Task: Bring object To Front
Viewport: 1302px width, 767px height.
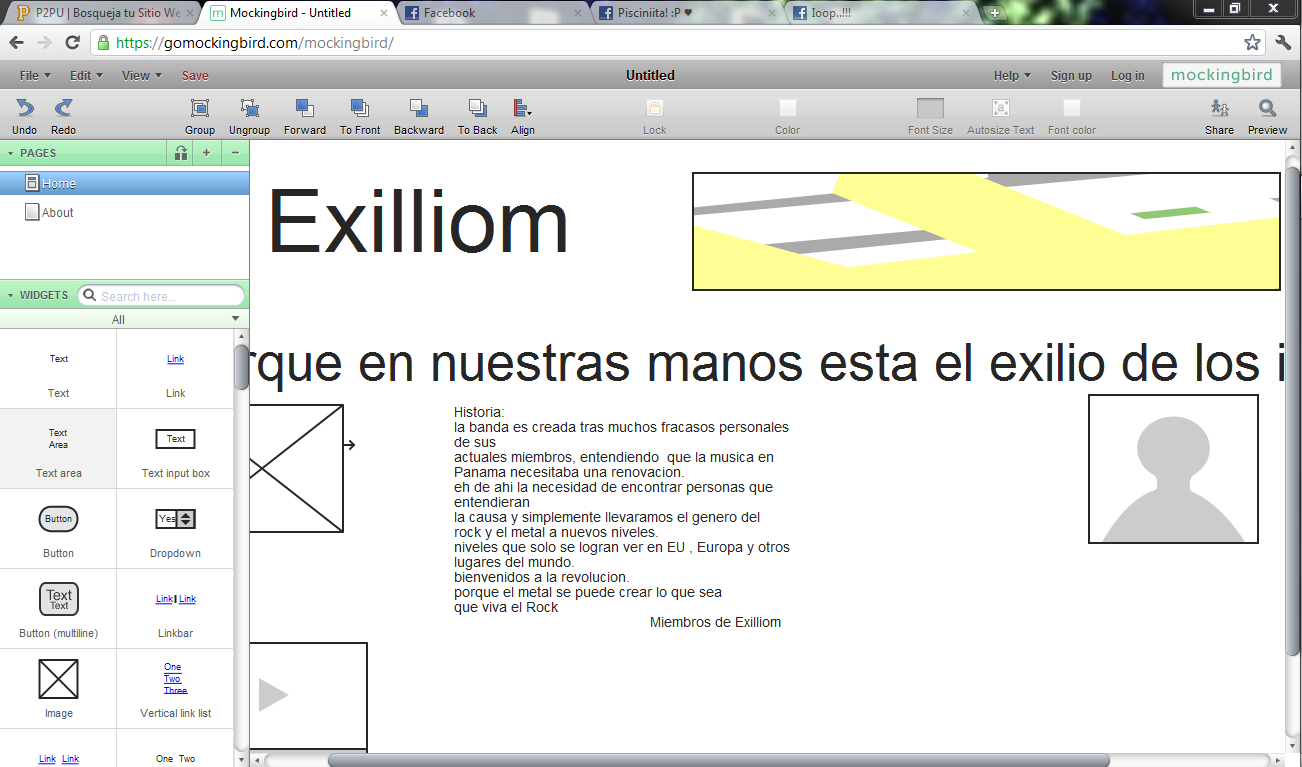Action: point(360,108)
